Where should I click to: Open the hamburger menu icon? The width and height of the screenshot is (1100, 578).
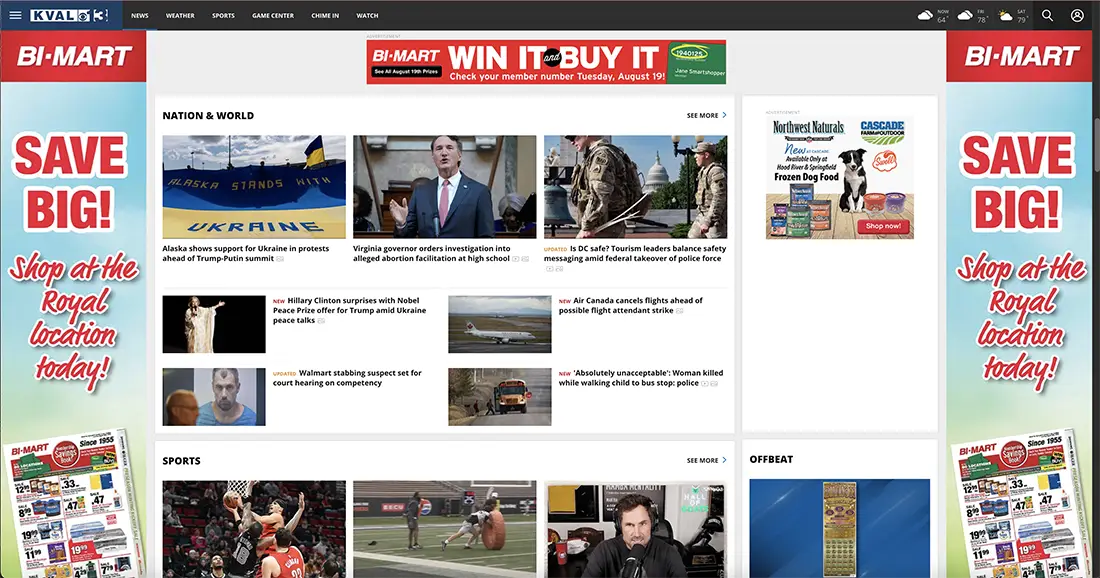15,15
